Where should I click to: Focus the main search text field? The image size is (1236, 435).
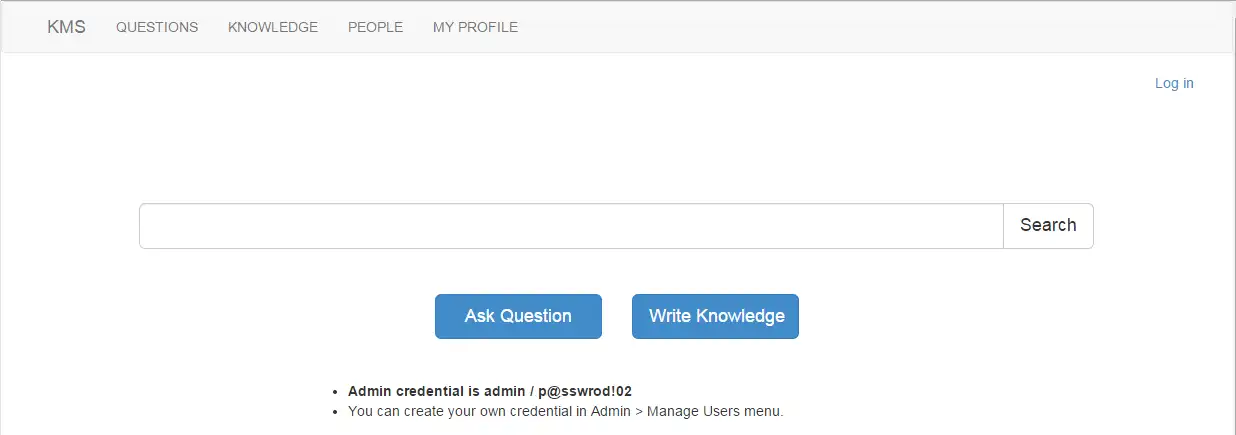point(570,226)
